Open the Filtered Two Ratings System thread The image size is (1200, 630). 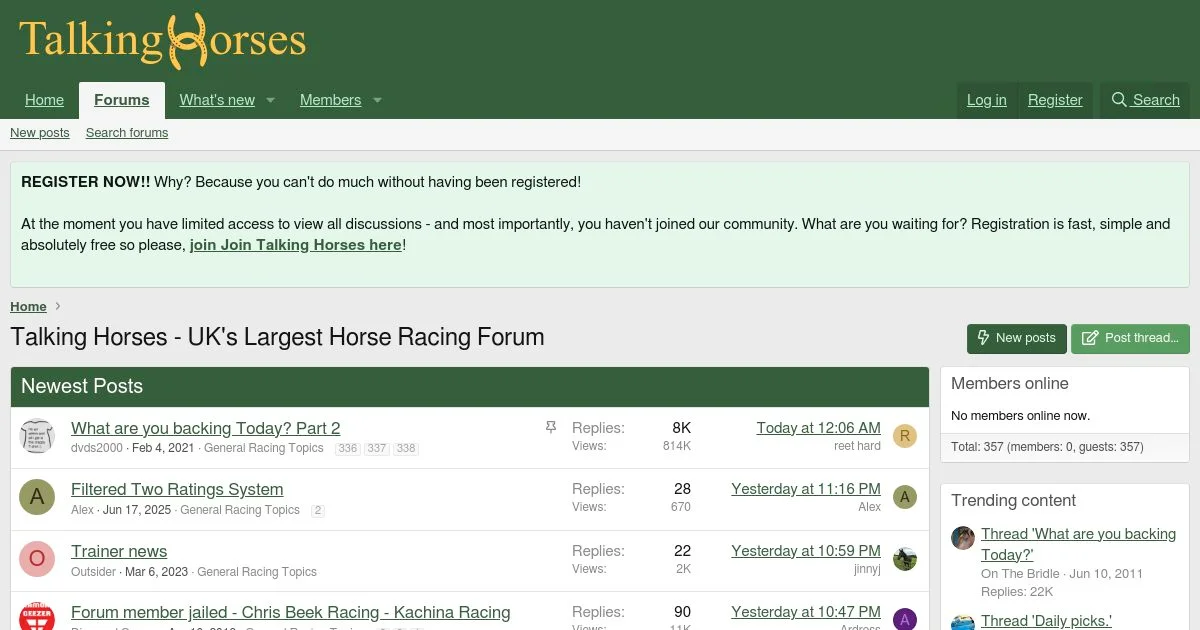pos(177,489)
